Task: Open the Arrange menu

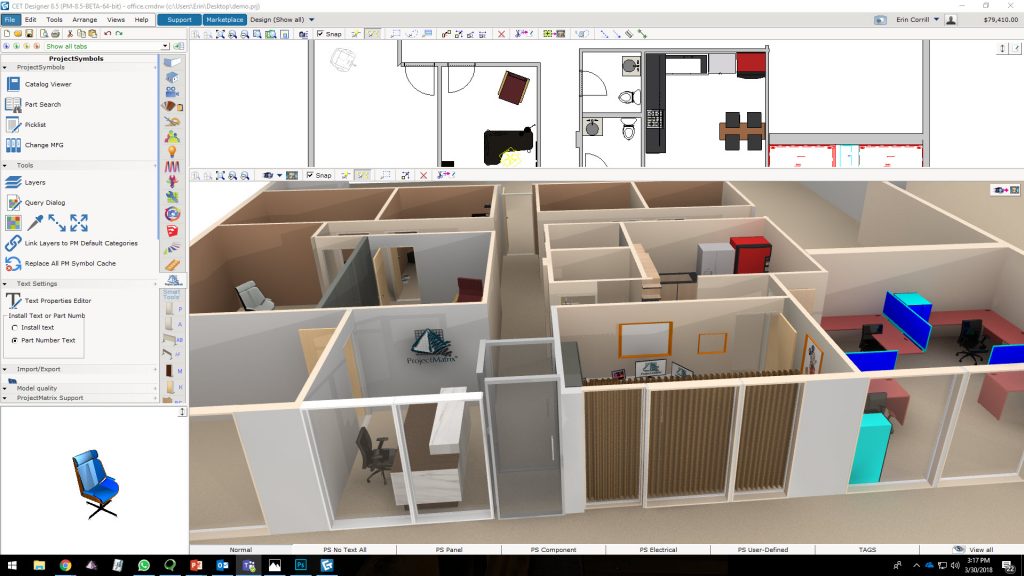Action: pos(85,19)
